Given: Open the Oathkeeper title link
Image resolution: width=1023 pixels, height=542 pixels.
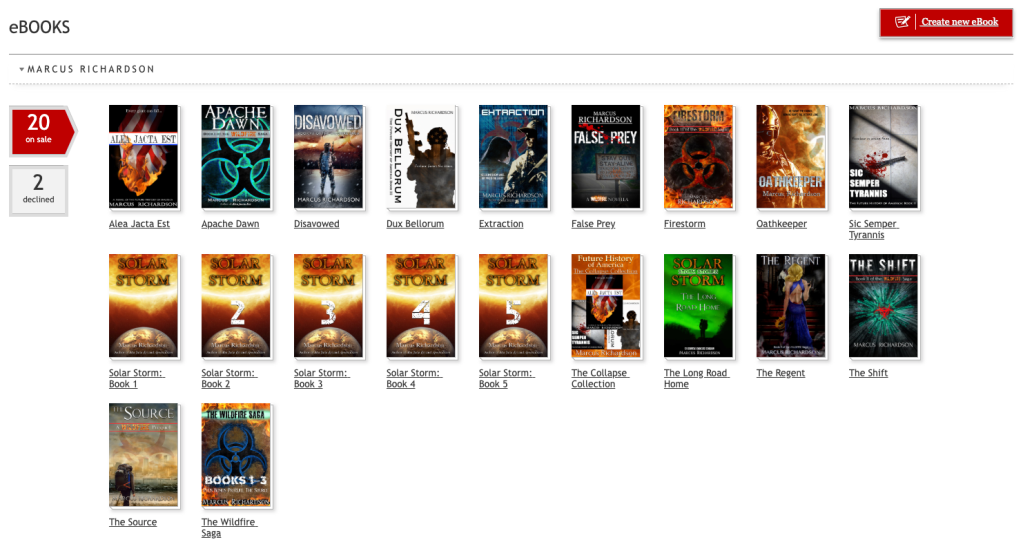Looking at the screenshot, I should [781, 224].
